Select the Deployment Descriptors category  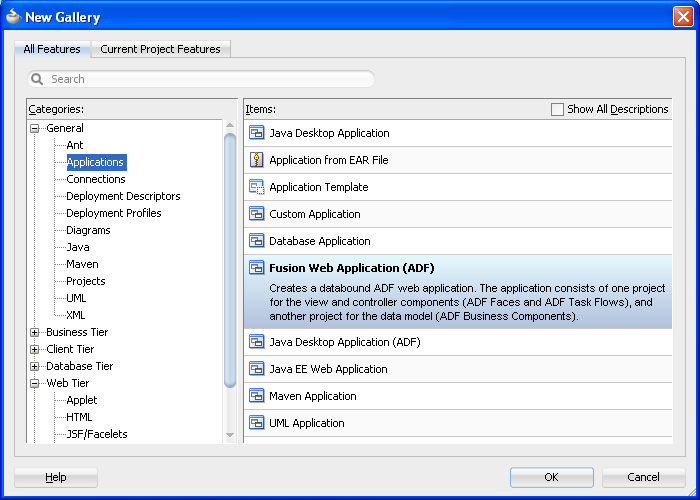(x=123, y=196)
